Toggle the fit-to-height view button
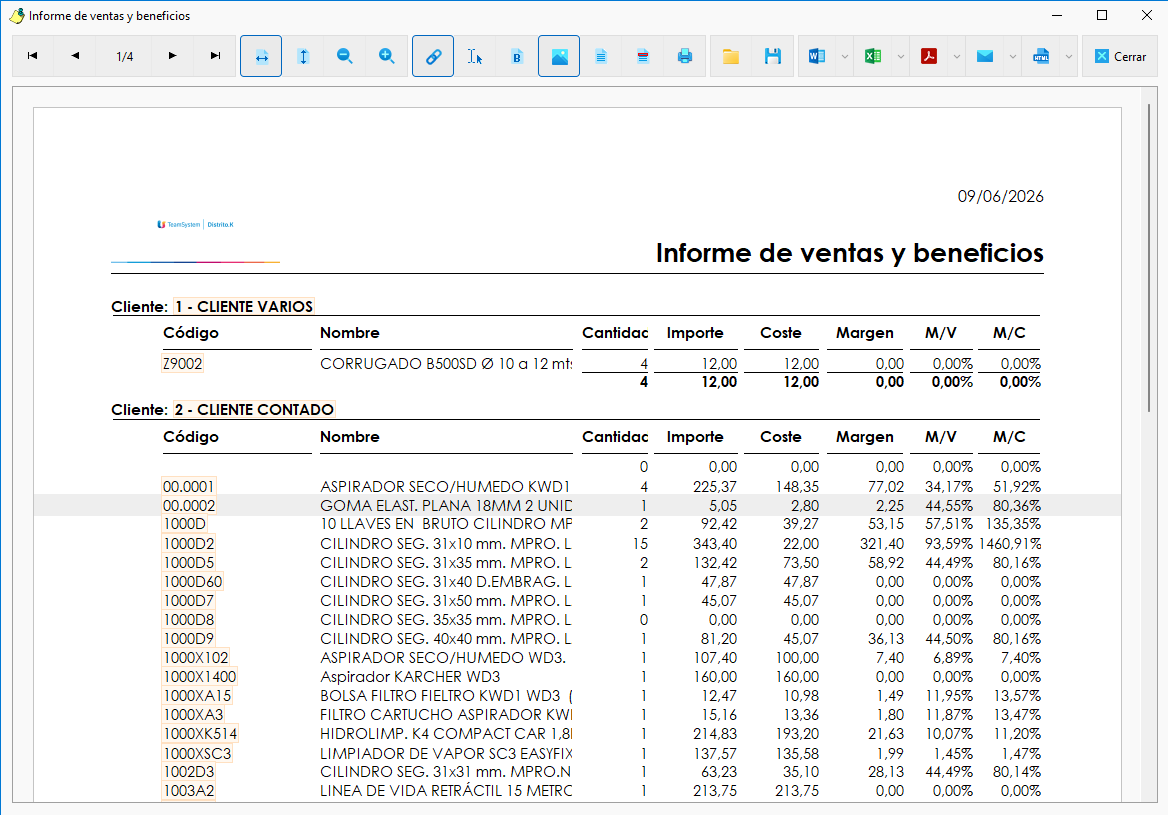 click(x=303, y=56)
